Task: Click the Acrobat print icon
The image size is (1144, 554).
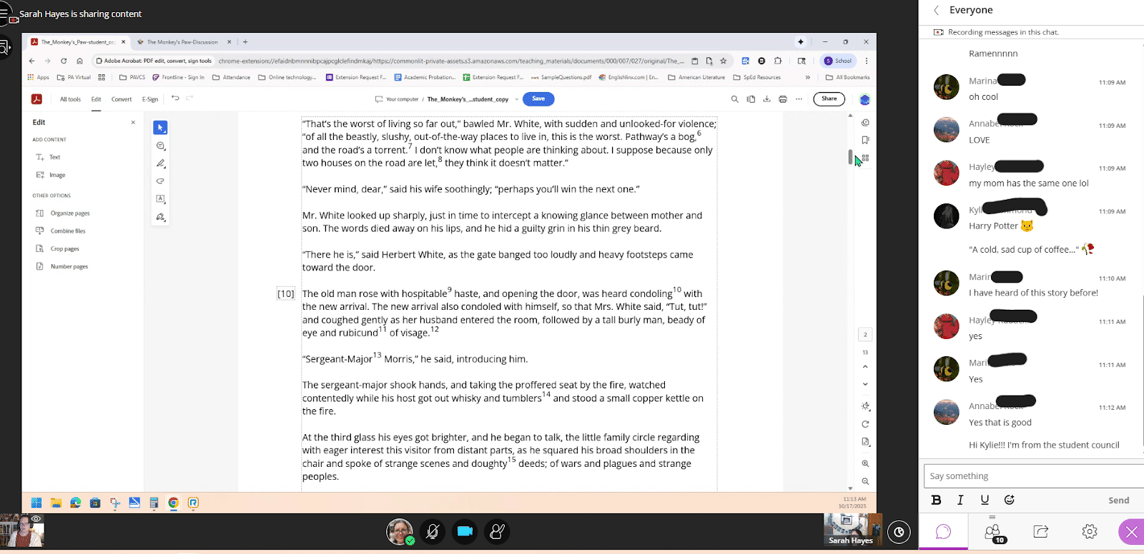Action: coord(782,99)
